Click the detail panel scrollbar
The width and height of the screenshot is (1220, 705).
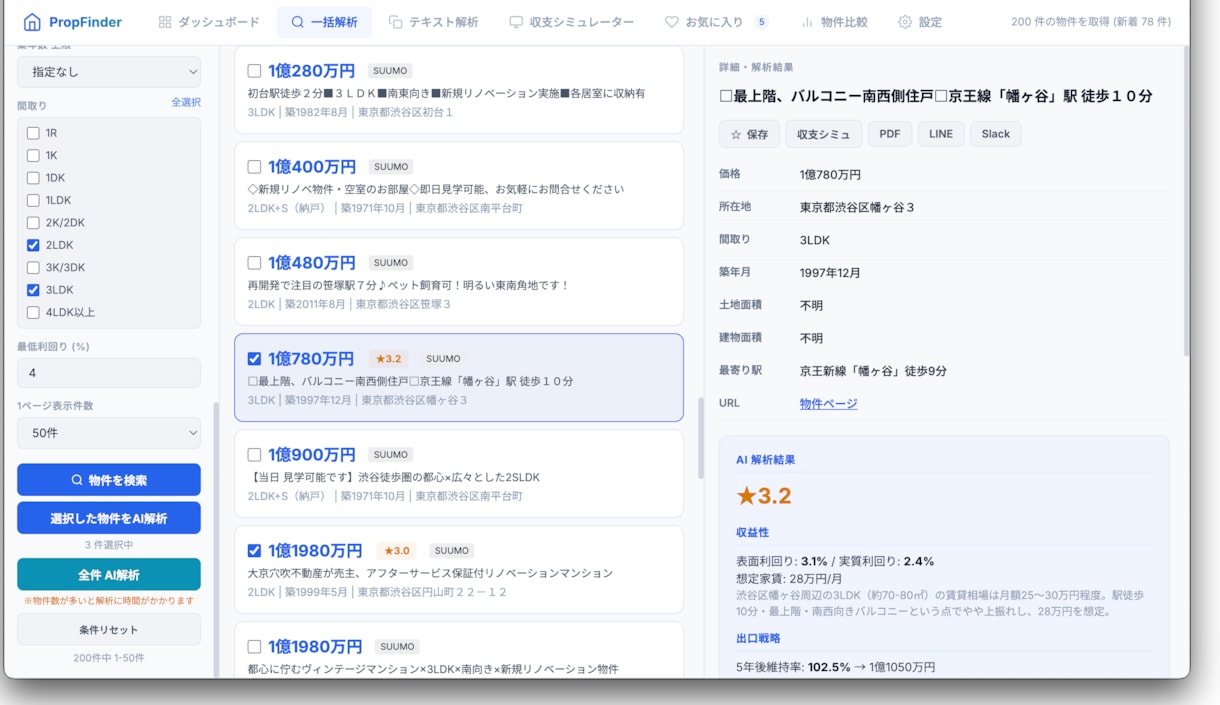click(x=1186, y=200)
